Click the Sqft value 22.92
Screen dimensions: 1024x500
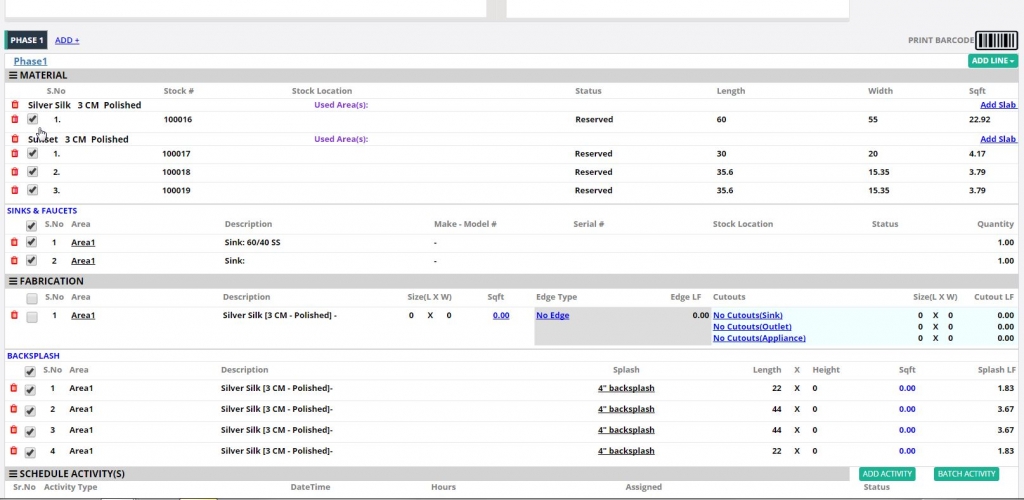click(x=980, y=119)
